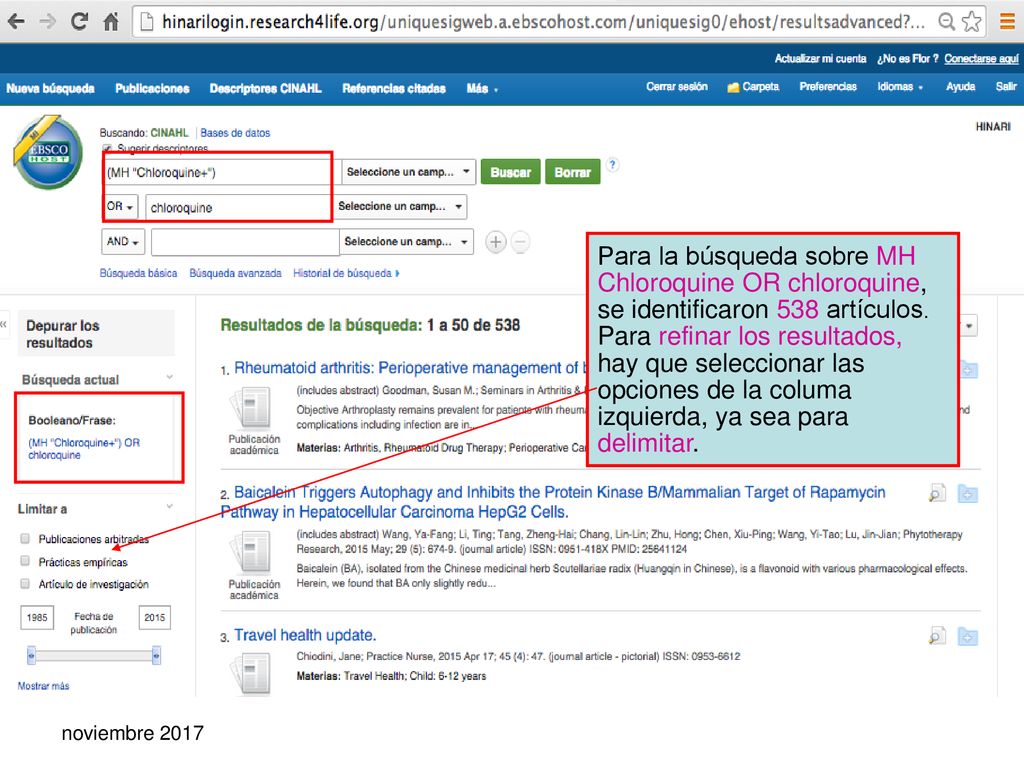
Task: Expand Historial de búsqueda
Action: click(346, 273)
